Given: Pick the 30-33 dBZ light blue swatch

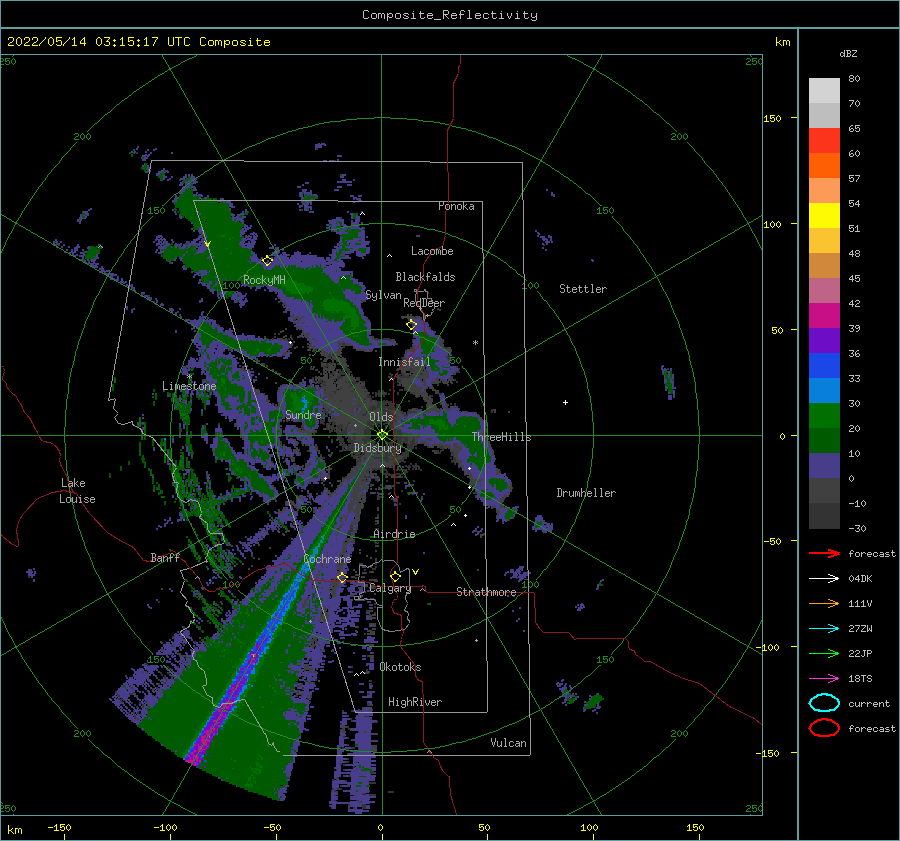Looking at the screenshot, I should click(824, 390).
